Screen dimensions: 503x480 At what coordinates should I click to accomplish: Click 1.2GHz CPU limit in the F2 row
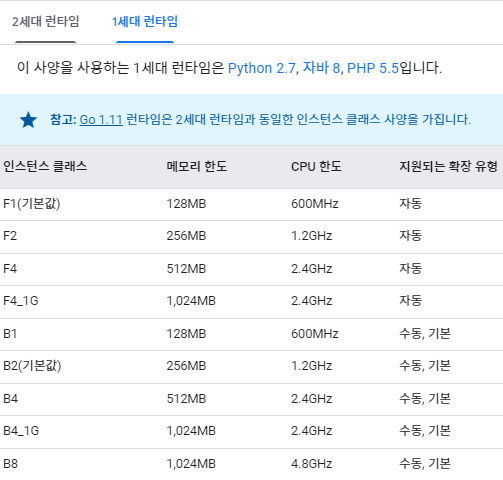point(312,236)
